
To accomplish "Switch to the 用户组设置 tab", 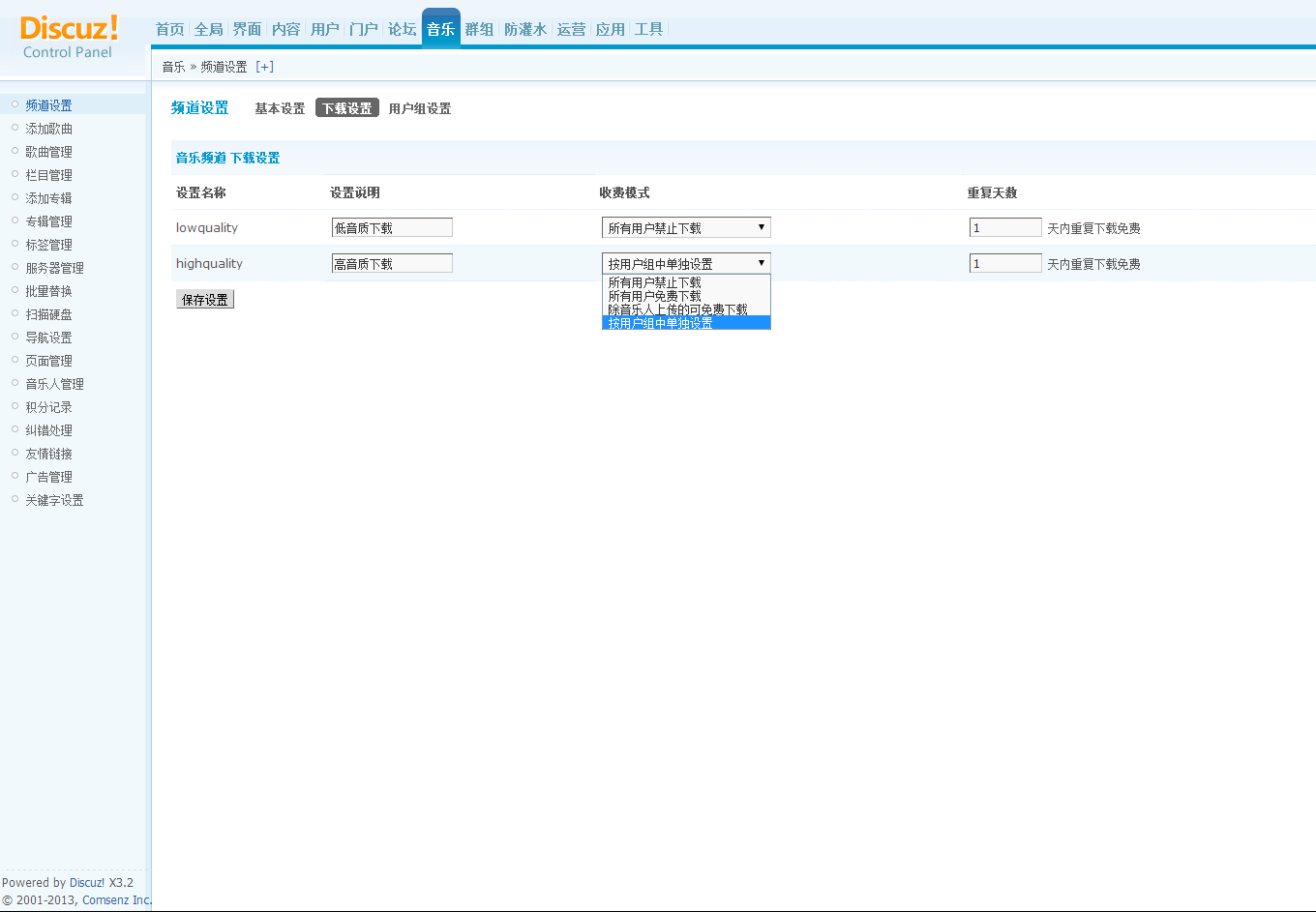I will [420, 108].
